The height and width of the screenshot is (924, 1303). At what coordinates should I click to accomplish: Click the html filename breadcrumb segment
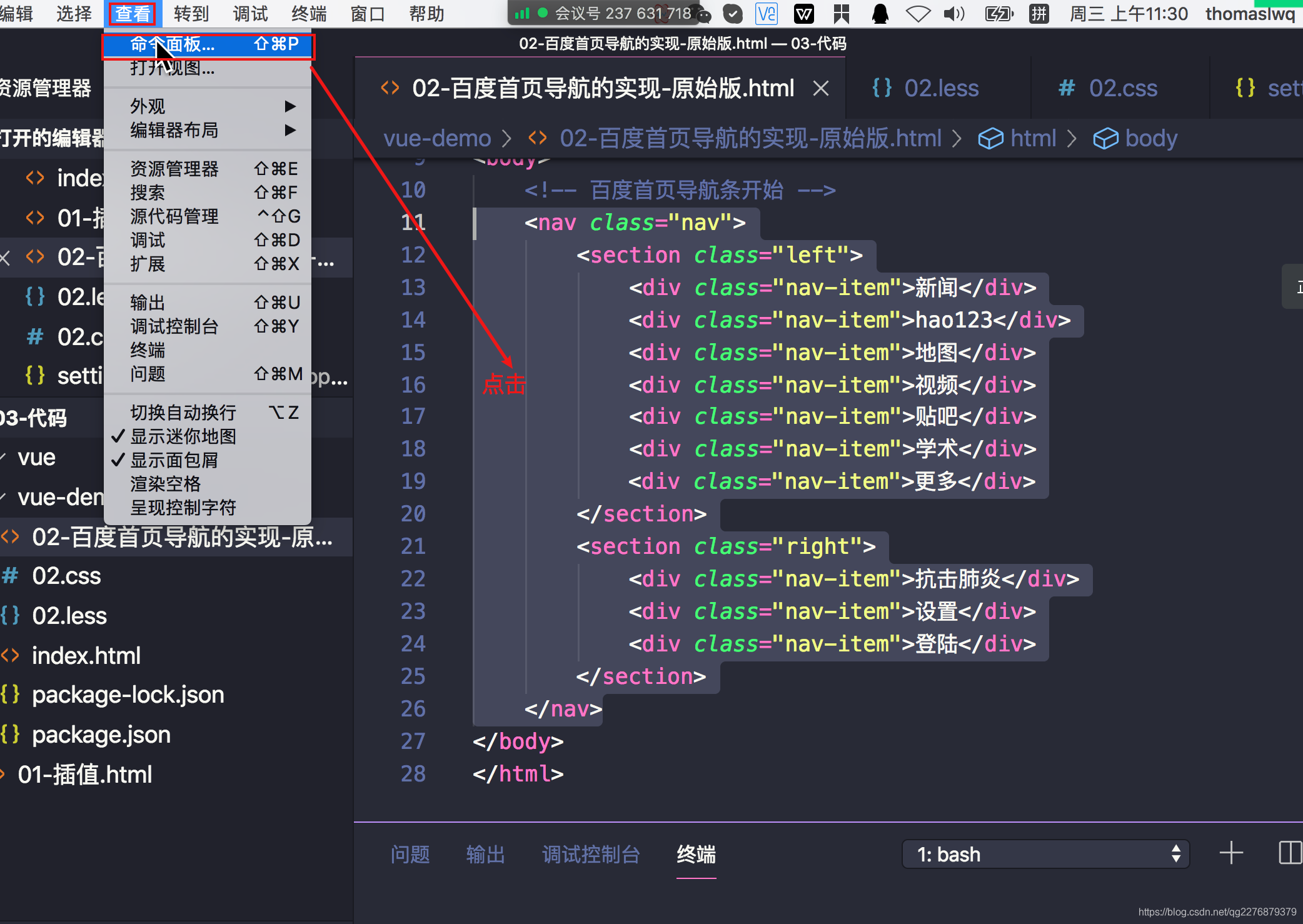(750, 138)
